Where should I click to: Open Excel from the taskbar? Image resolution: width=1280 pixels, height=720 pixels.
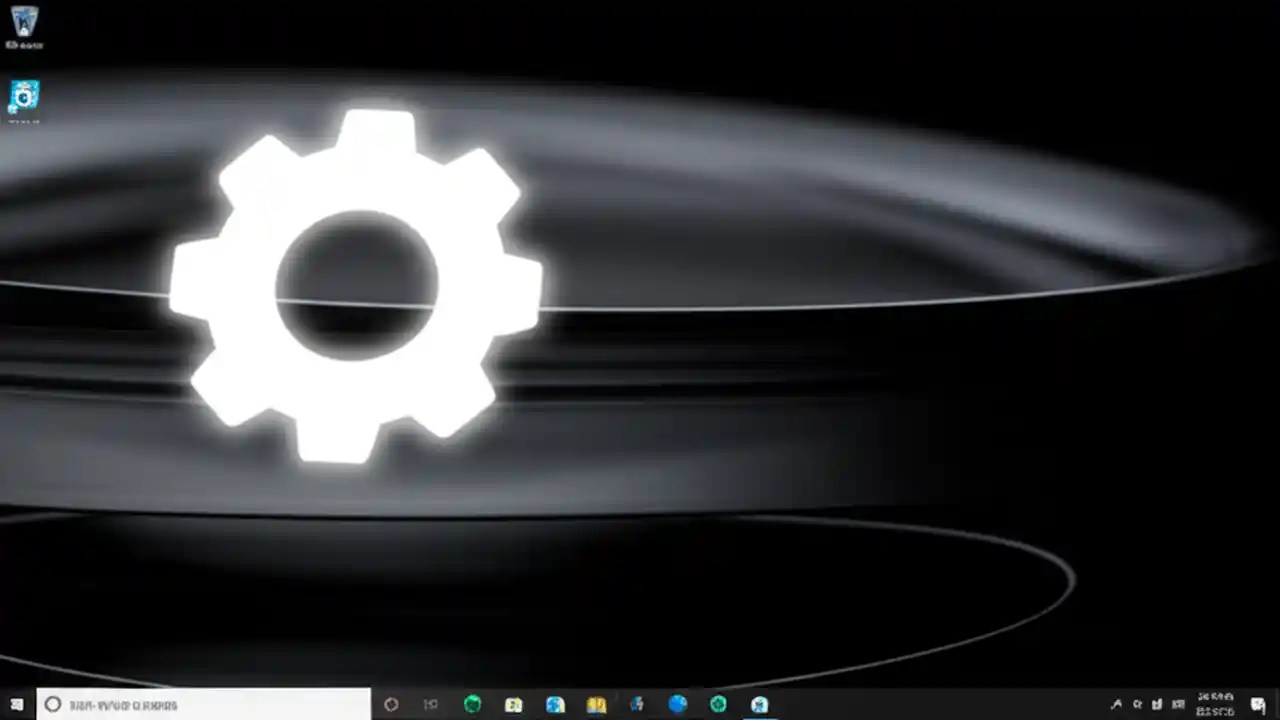coord(514,705)
